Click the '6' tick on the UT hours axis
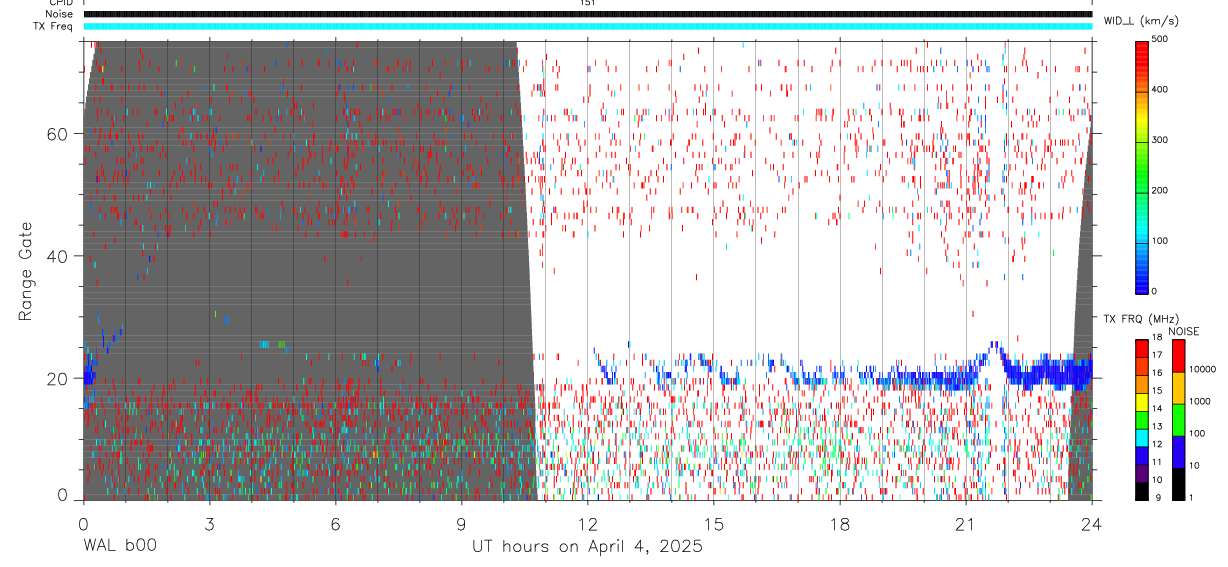The height and width of the screenshot is (567, 1228). point(335,524)
